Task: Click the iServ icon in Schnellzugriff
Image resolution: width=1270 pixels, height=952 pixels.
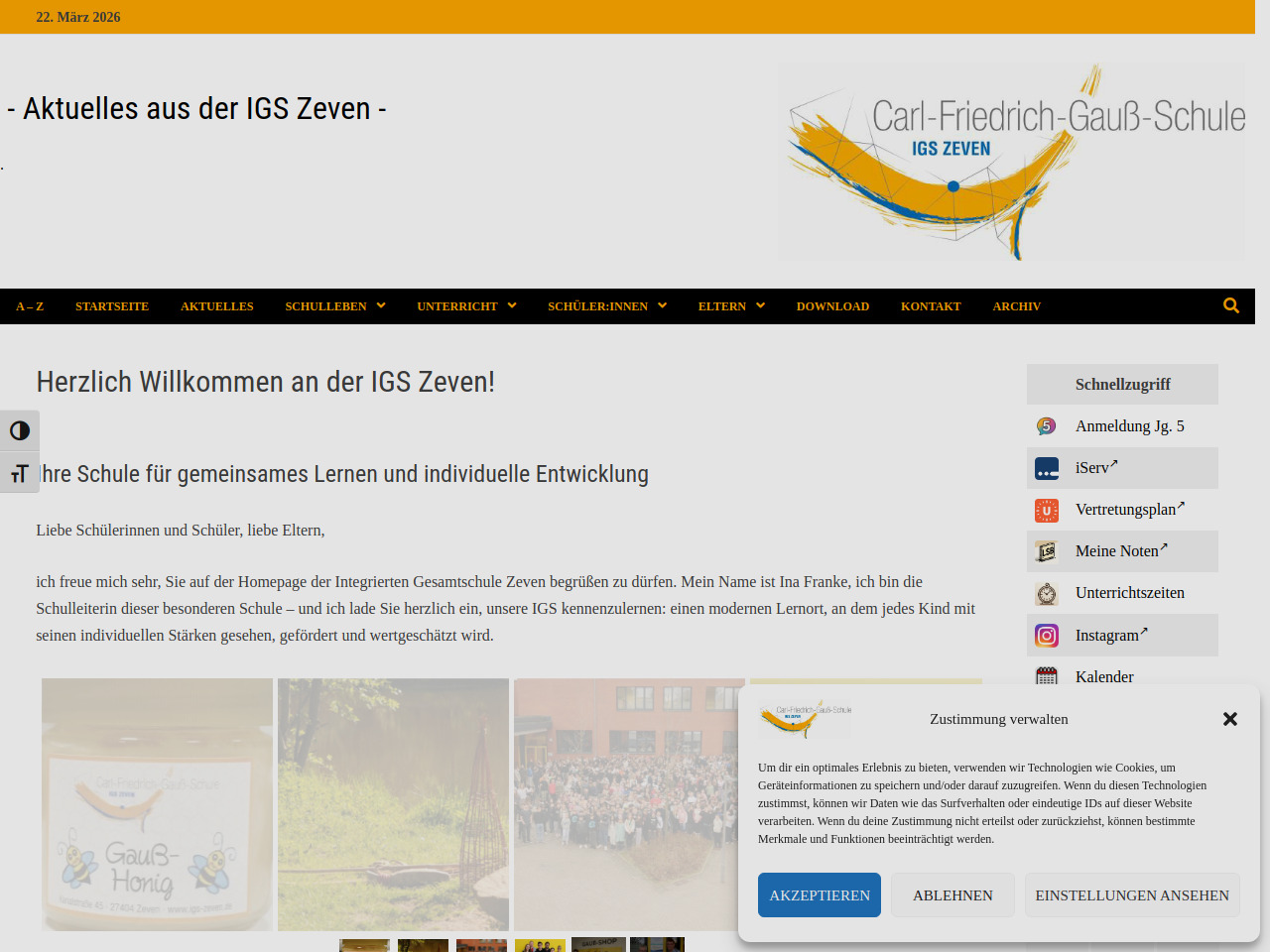Action: click(x=1047, y=468)
